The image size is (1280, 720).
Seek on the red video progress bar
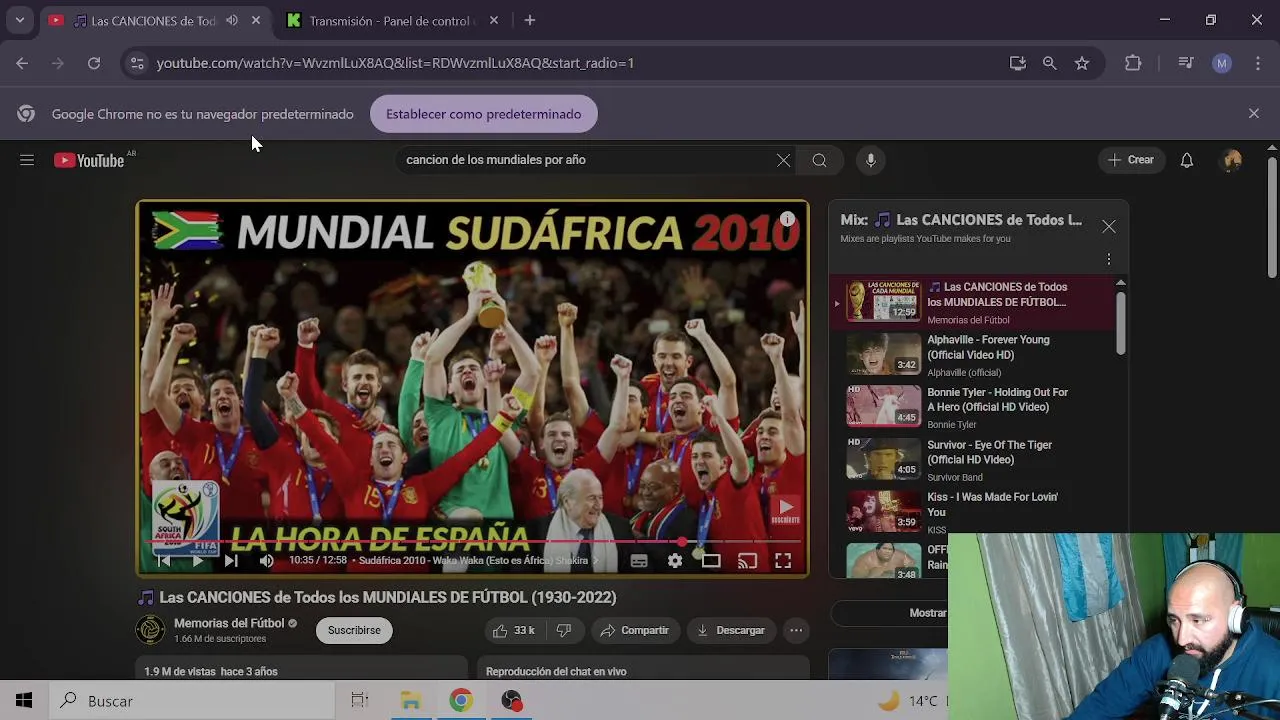point(472,542)
